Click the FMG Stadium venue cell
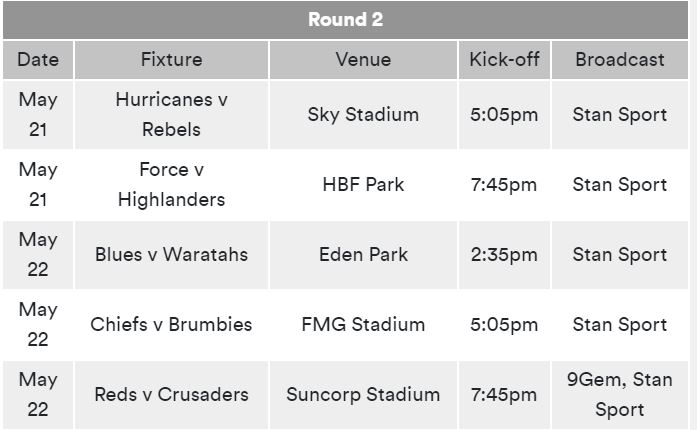The image size is (697, 430). [363, 325]
